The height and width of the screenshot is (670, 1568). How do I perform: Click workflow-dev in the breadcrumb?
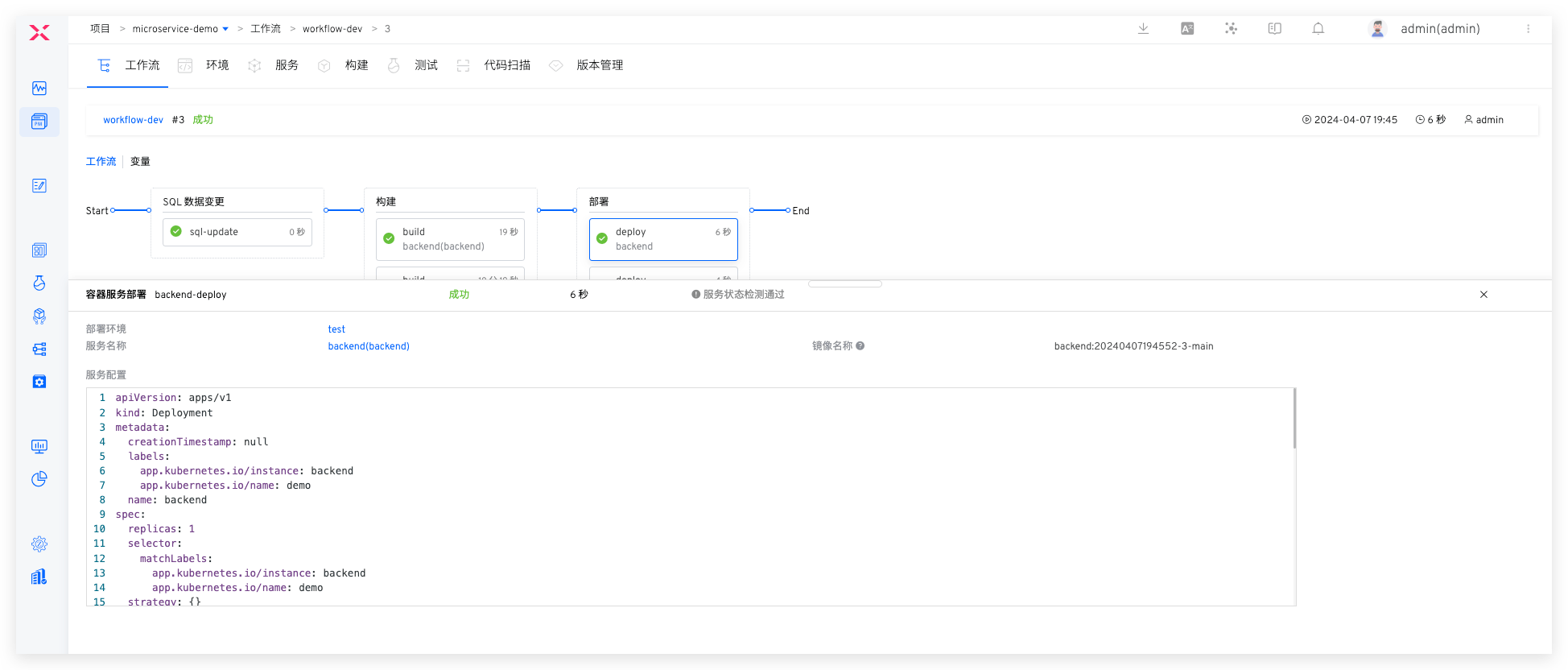(x=332, y=29)
